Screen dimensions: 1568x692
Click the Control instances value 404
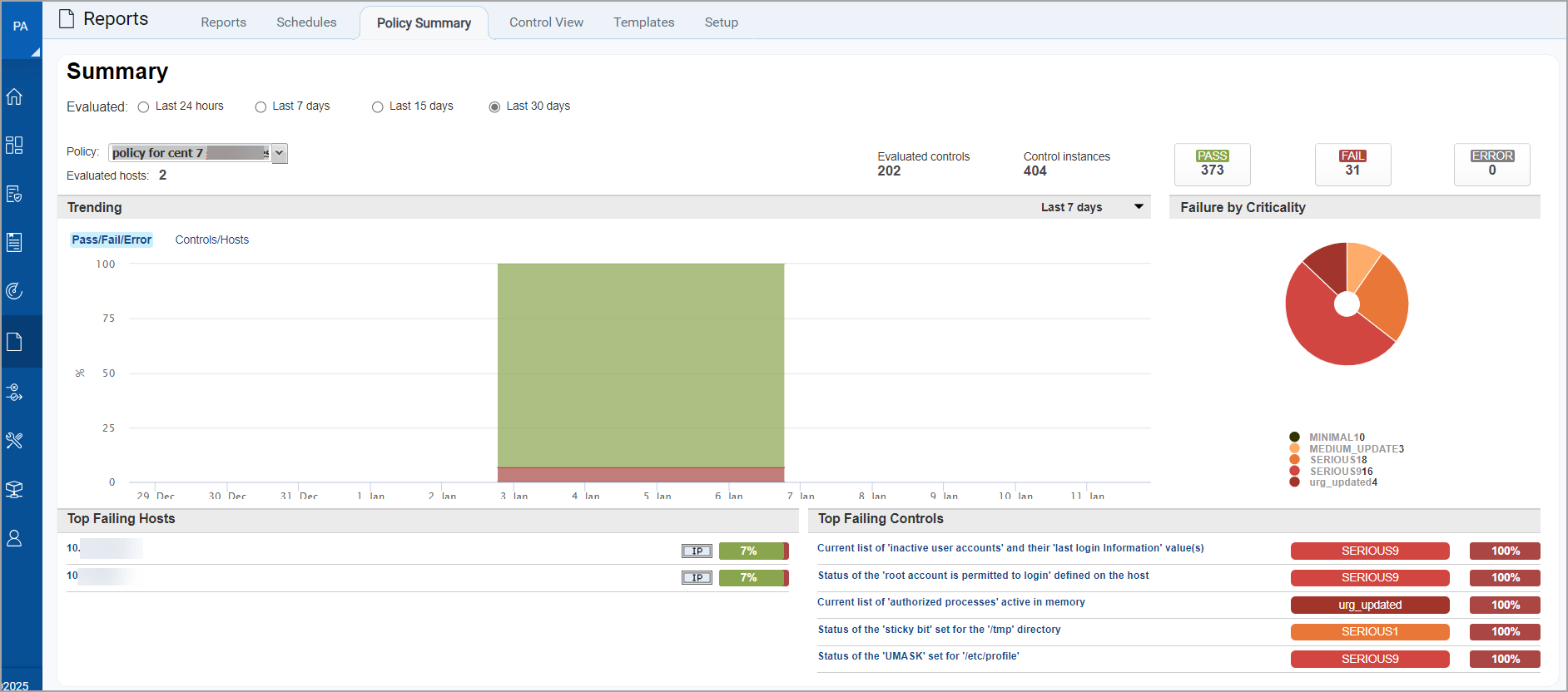tap(1035, 171)
